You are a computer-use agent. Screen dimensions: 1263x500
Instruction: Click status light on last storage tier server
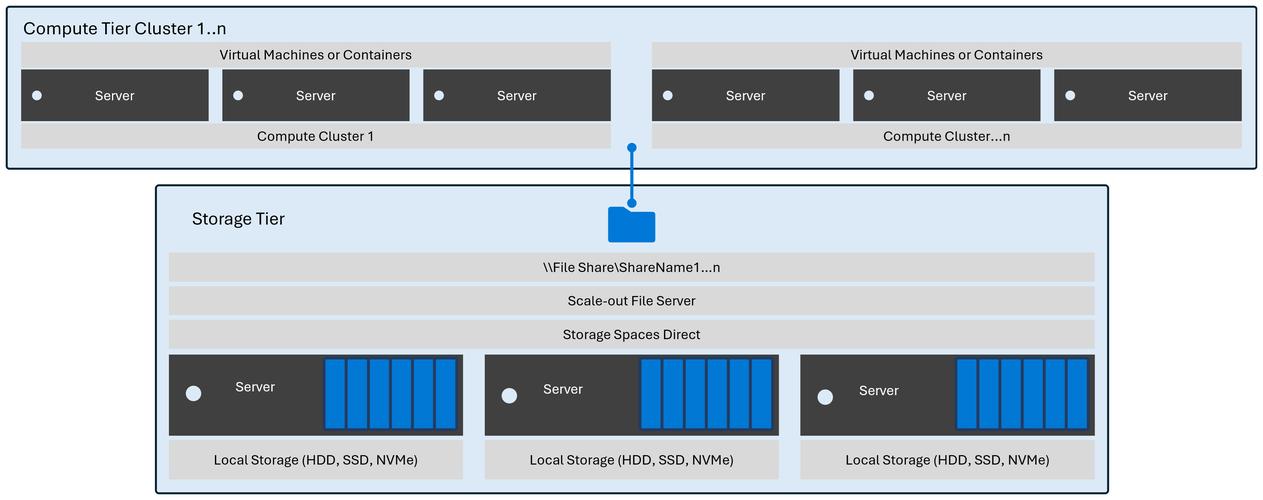point(825,397)
